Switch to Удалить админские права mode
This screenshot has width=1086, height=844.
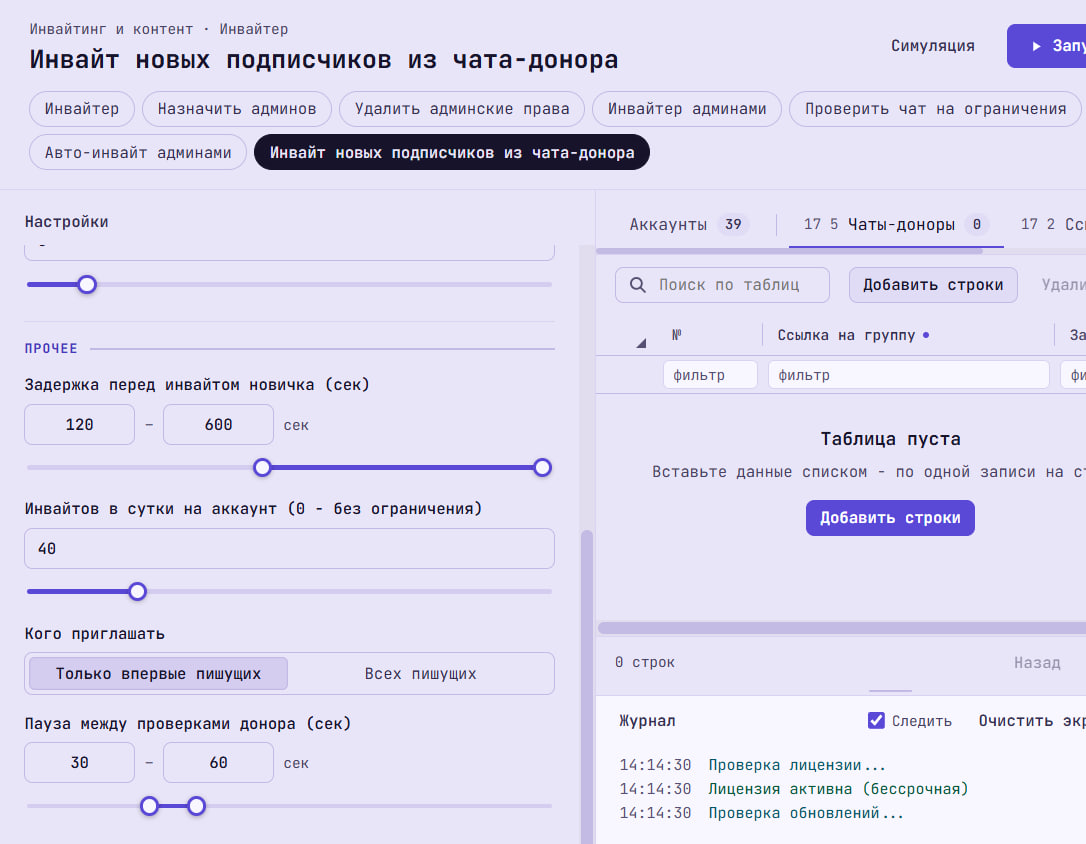coord(462,109)
